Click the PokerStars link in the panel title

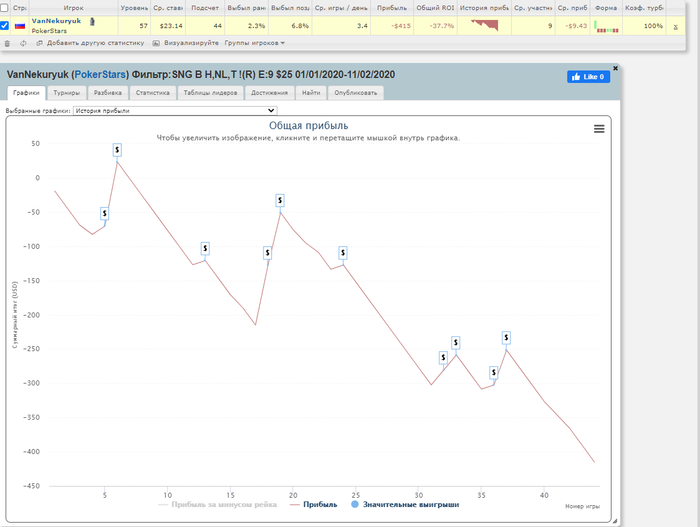100,75
